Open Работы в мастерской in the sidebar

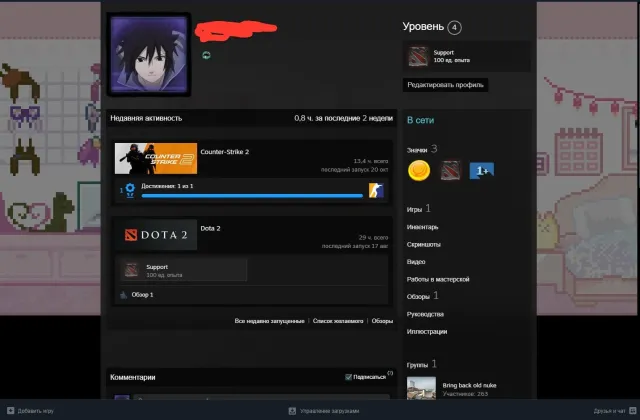coord(438,279)
